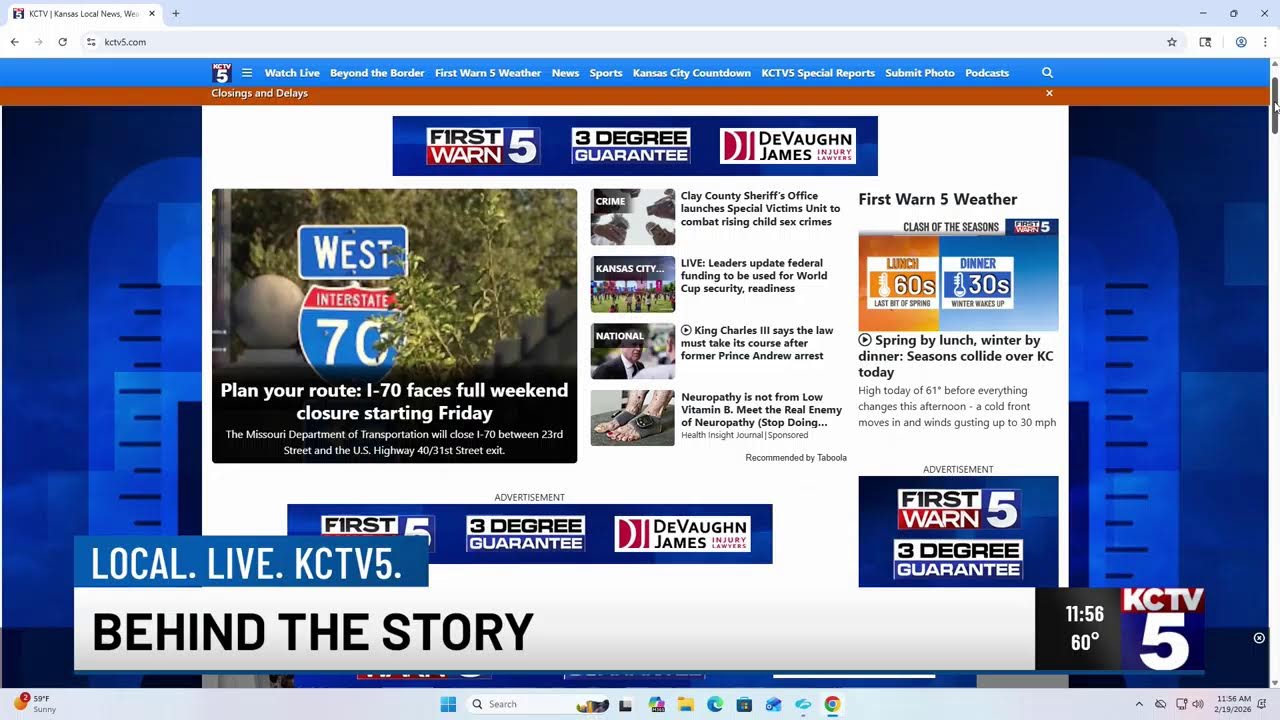1280x720 pixels.
Task: Close the KCTV browser tab
Action: [x=152, y=14]
